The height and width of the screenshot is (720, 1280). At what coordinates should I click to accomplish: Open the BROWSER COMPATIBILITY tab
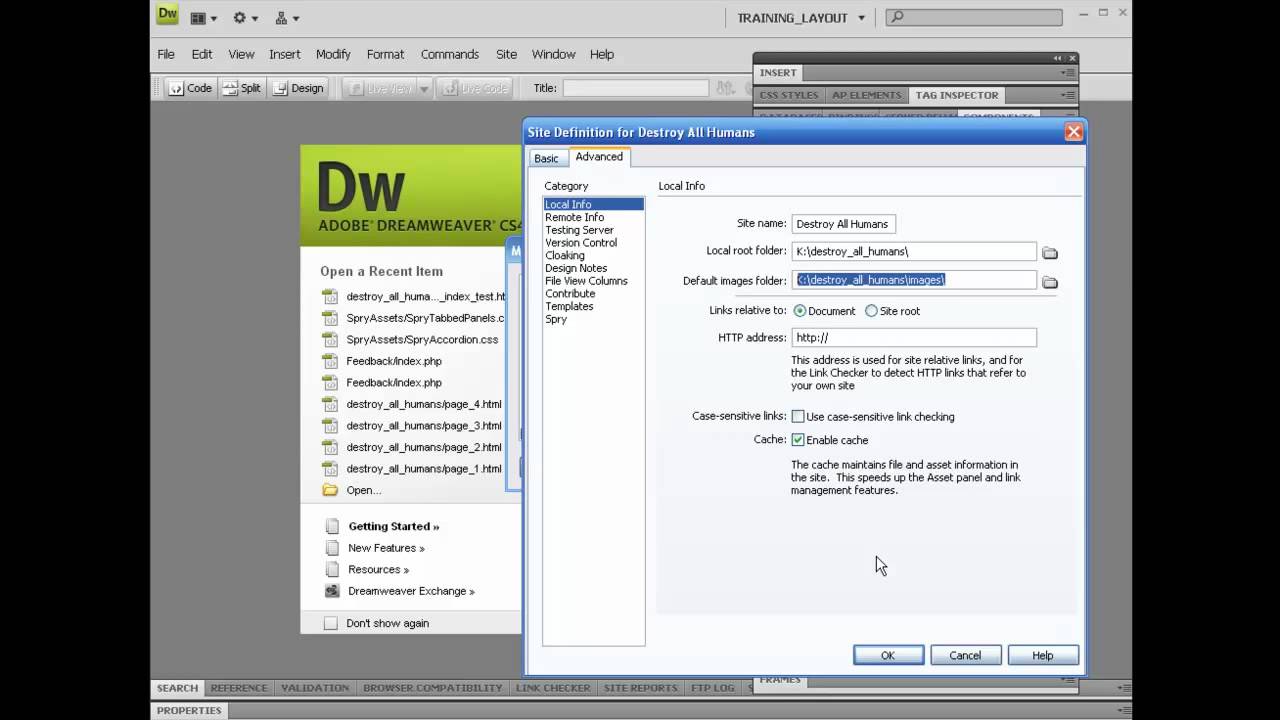click(x=432, y=688)
